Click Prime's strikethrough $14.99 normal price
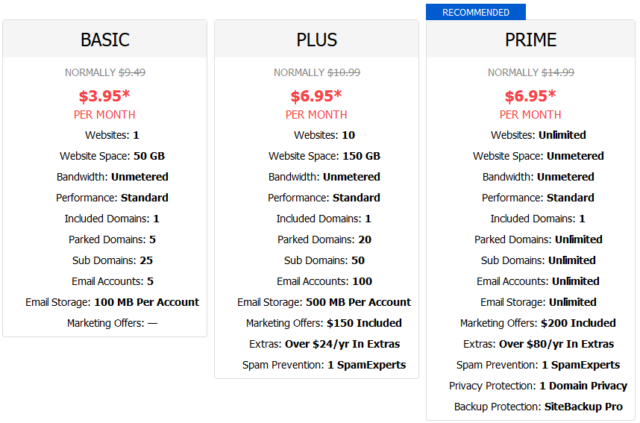Screen dimensions: 640x423 point(558,72)
